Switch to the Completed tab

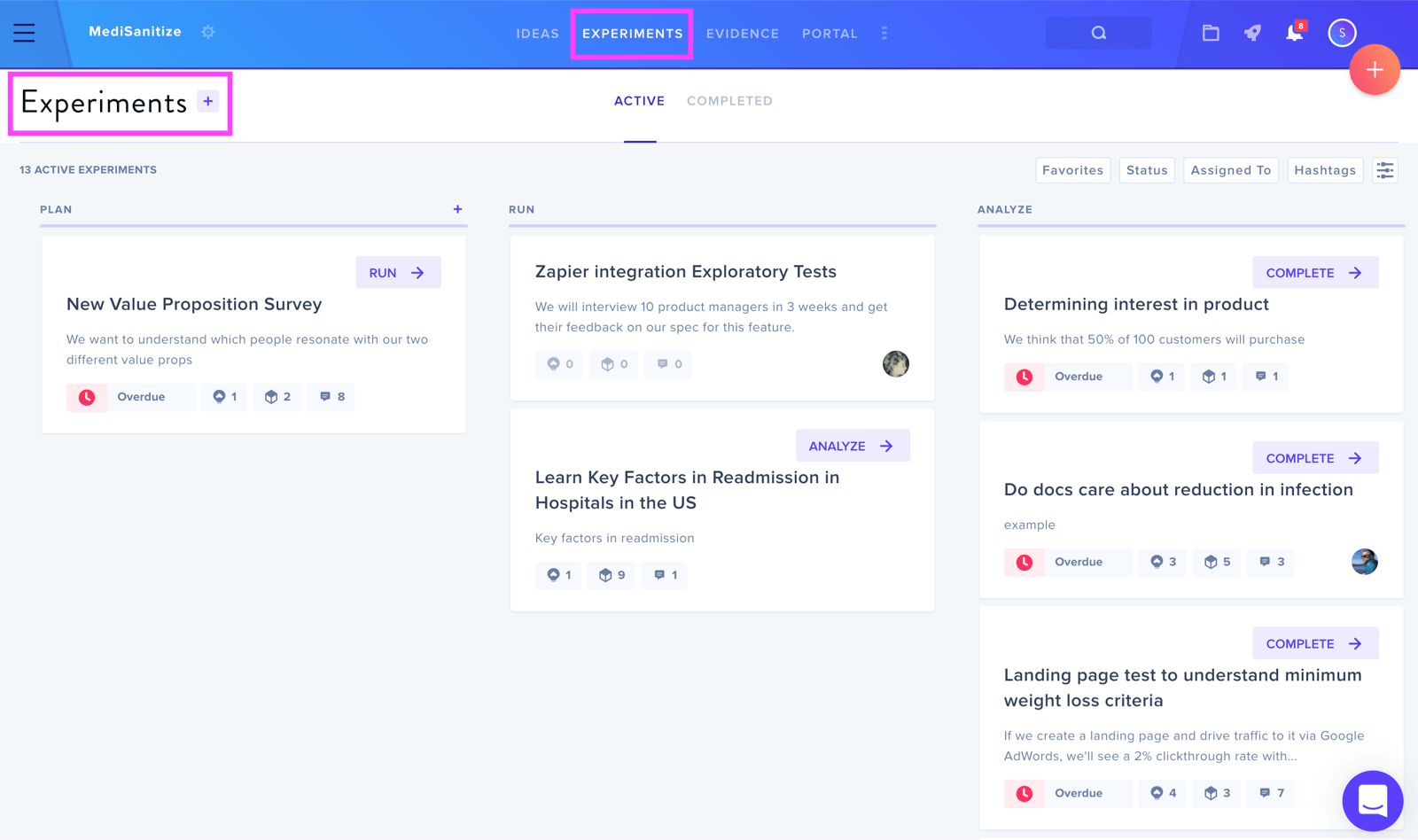(729, 101)
